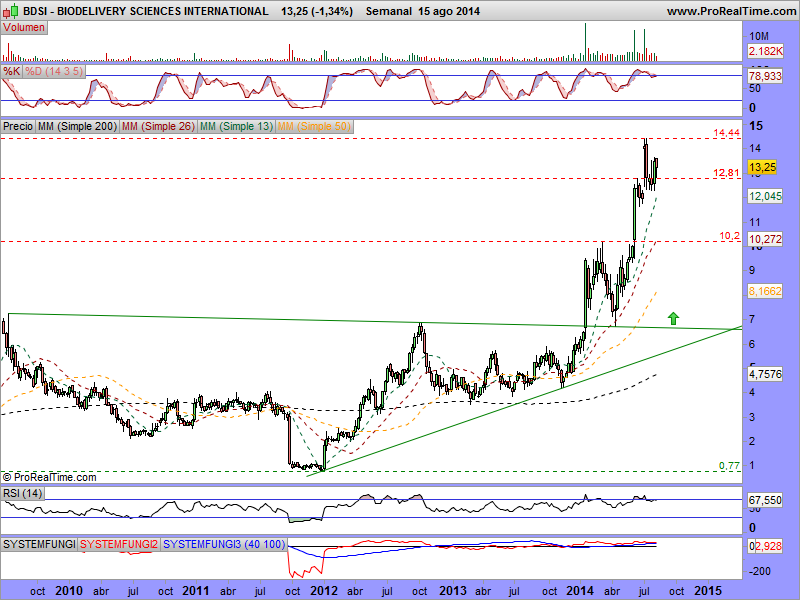800x600 pixels.
Task: Select MM (Simple 26) moving average label
Action: tap(159, 126)
